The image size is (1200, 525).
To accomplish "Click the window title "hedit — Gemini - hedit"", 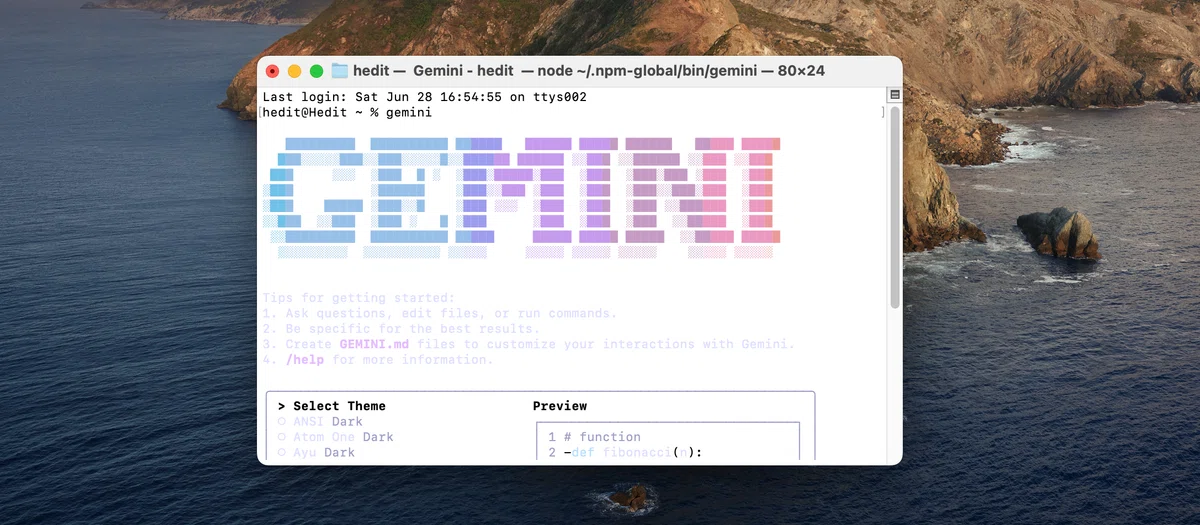I will [x=433, y=71].
